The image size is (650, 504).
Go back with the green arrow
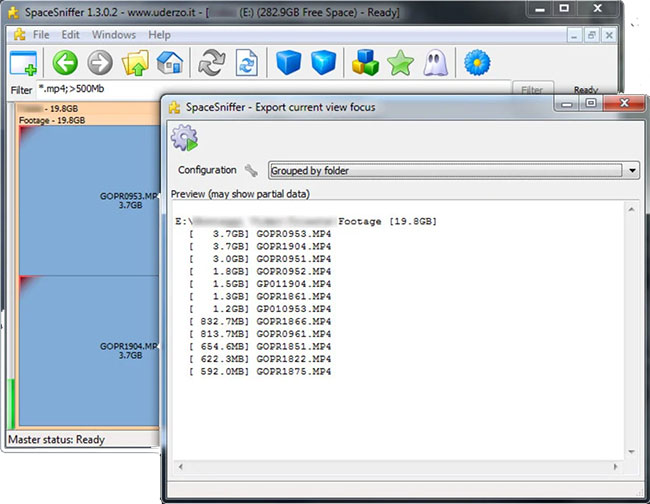(x=66, y=63)
